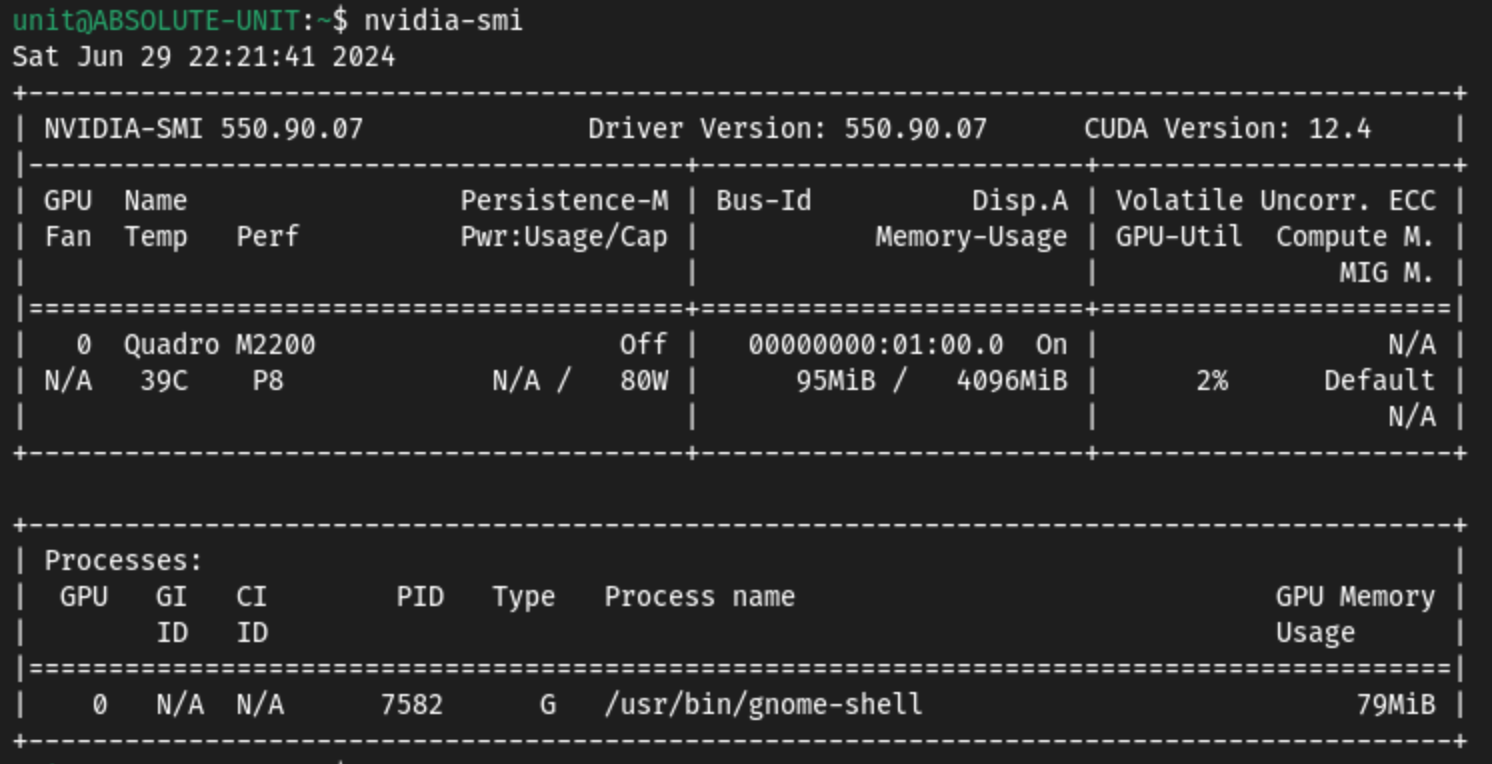Screen dimensions: 1492x764
Task: Click the typed nvidia-smi command
Action: (x=443, y=20)
